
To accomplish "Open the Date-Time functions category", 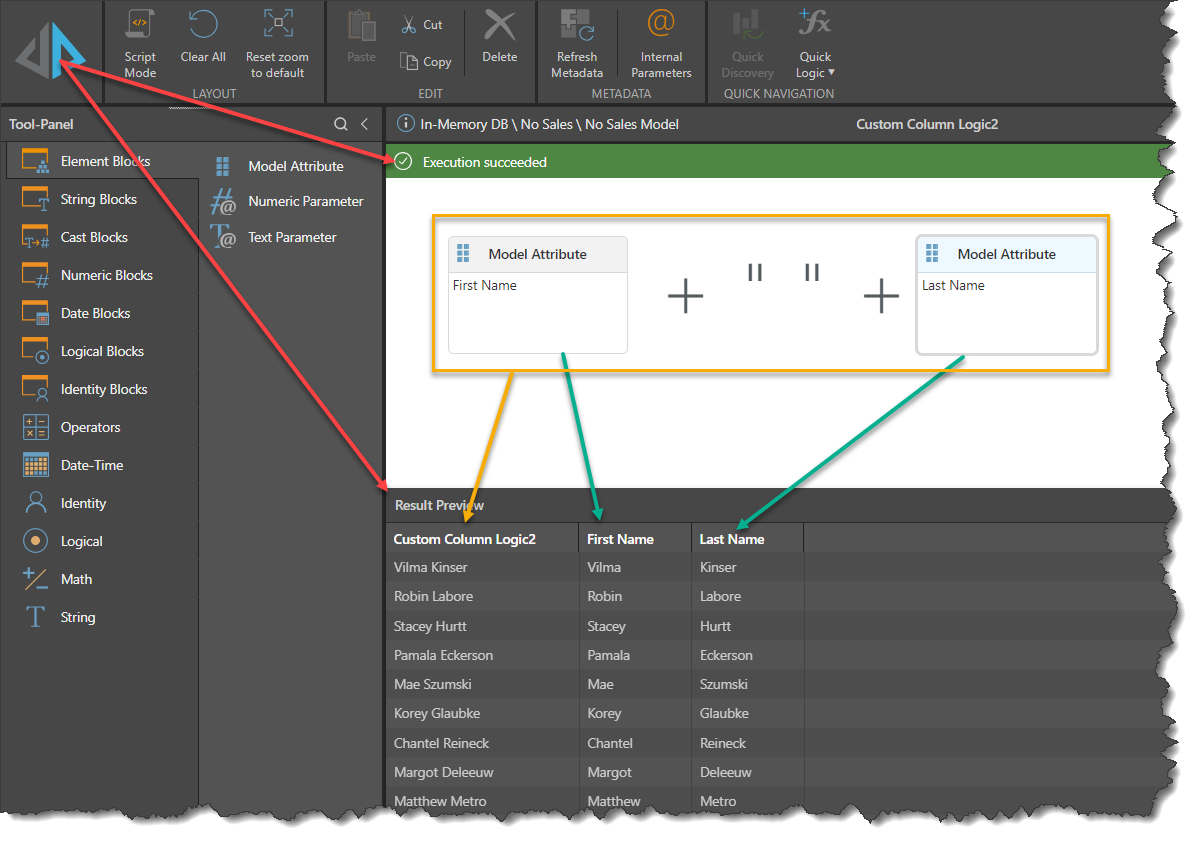I will (92, 465).
